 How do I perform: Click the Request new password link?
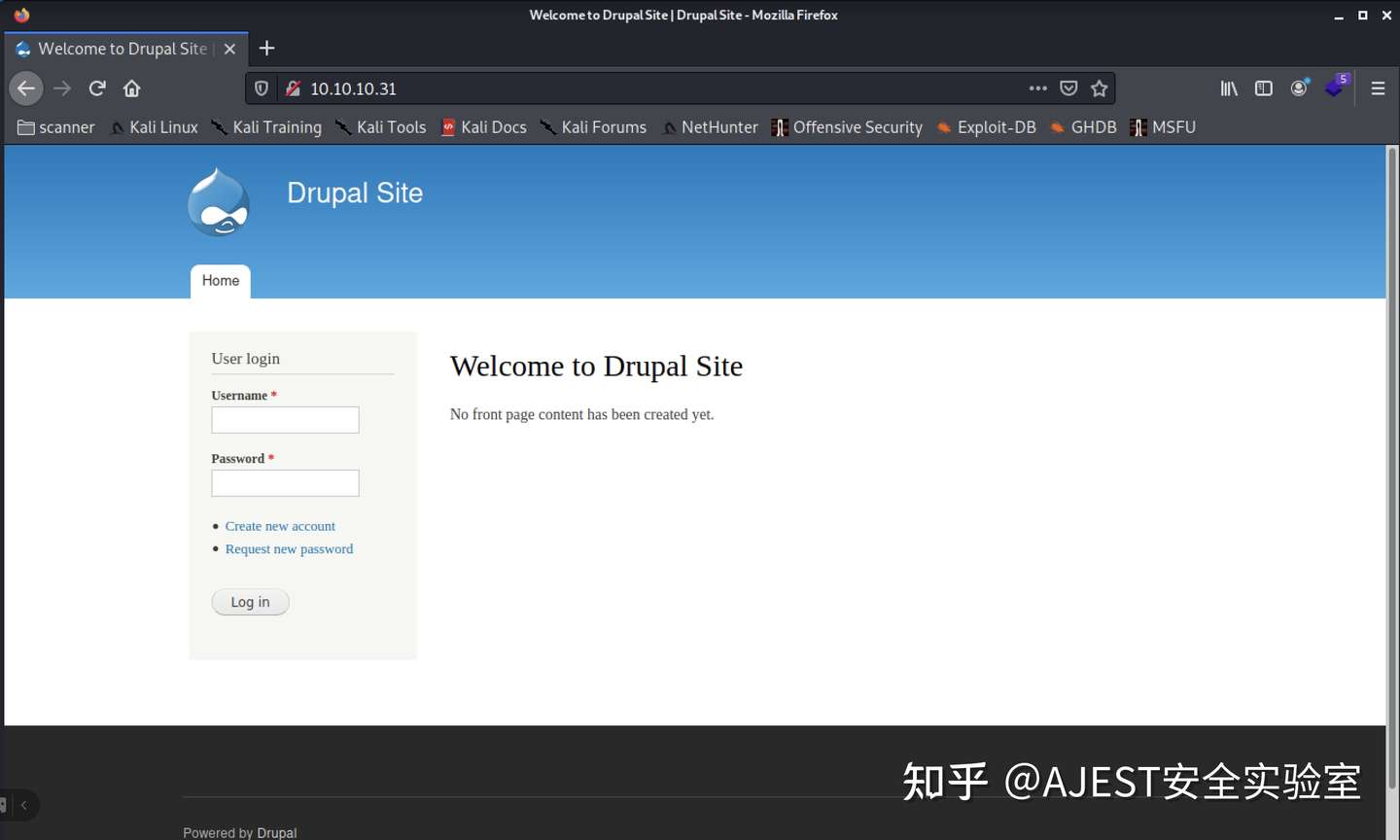(289, 549)
